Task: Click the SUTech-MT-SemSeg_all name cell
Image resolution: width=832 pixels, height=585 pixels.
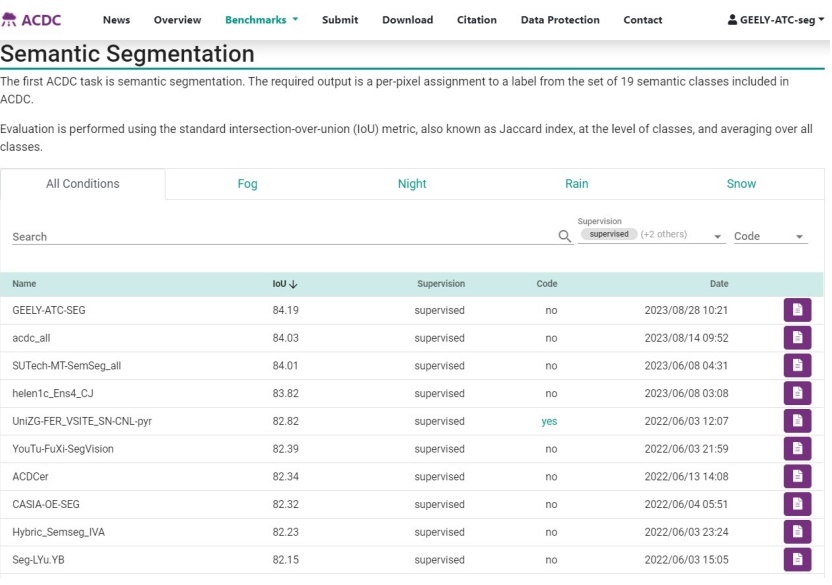Action: (67, 365)
